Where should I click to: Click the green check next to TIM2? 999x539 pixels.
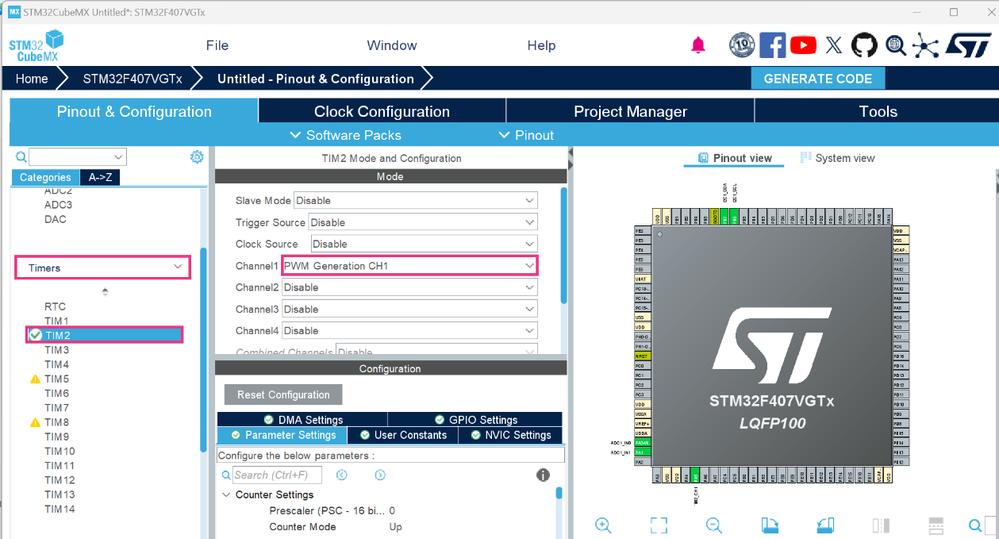tap(36, 335)
